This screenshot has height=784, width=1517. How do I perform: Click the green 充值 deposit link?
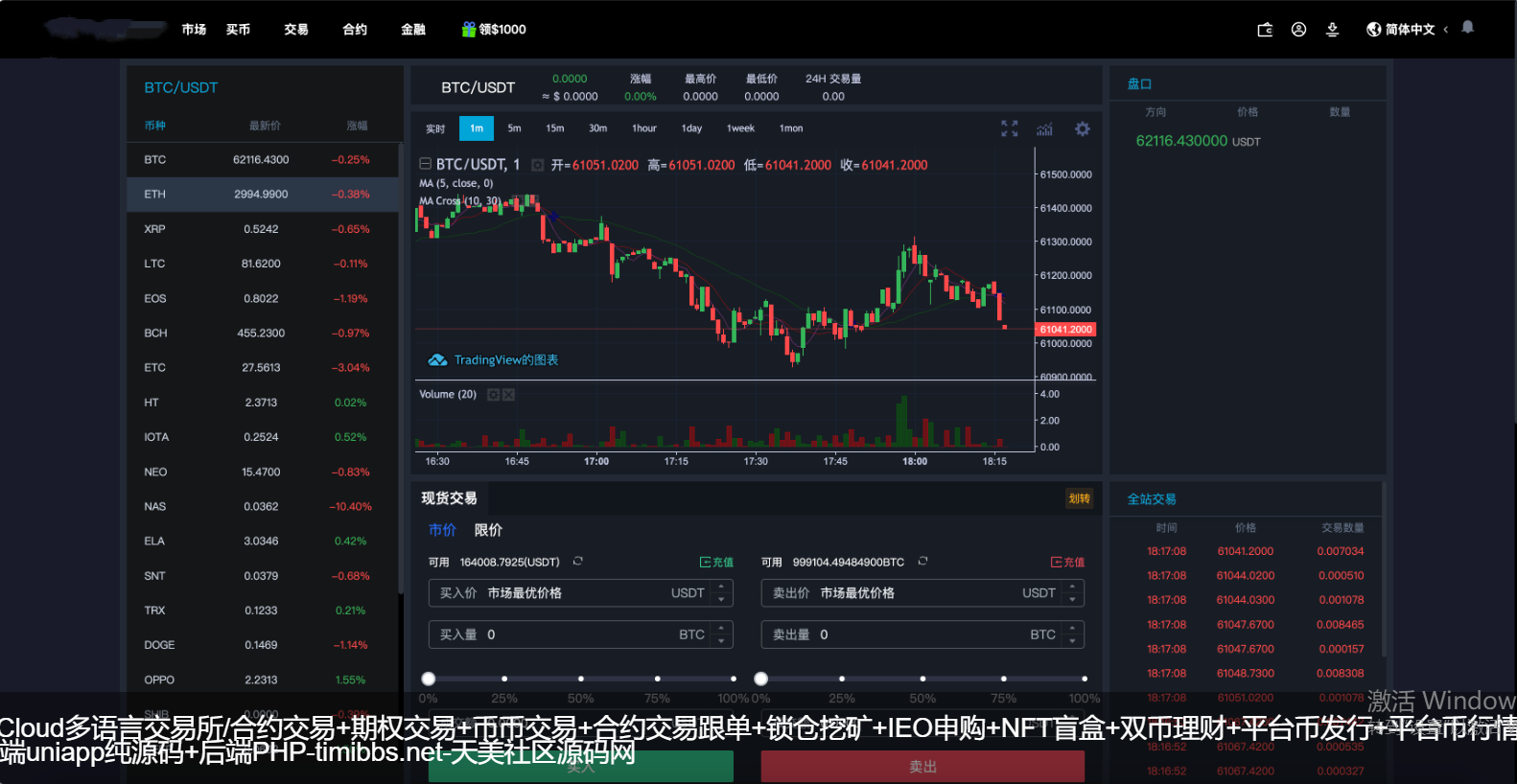[716, 563]
